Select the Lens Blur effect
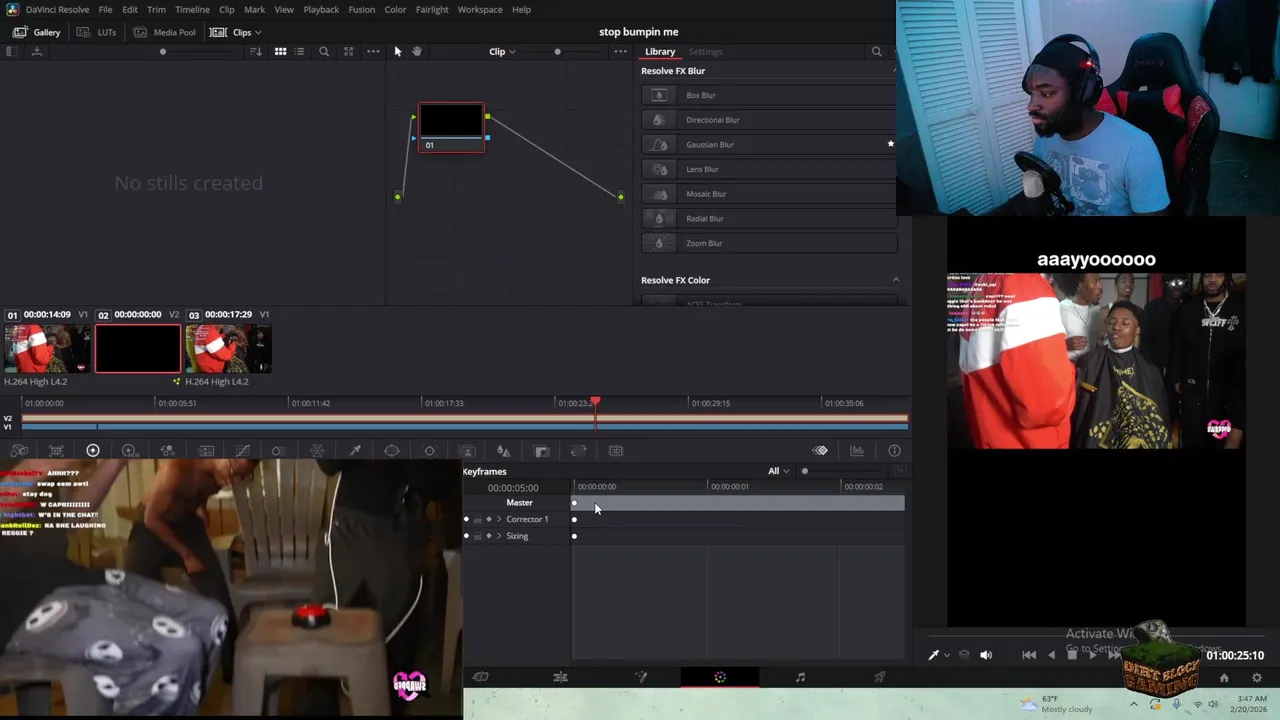Viewport: 1280px width, 720px height. pyautogui.click(x=769, y=169)
